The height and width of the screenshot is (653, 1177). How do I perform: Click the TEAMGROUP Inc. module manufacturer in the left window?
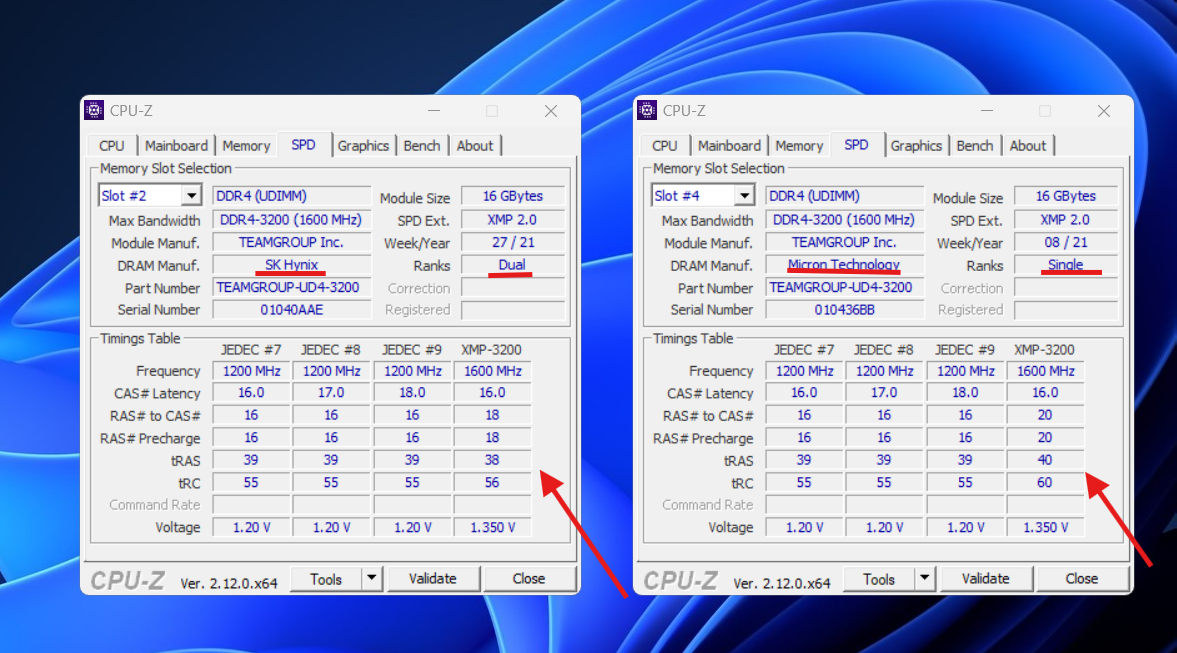(291, 242)
